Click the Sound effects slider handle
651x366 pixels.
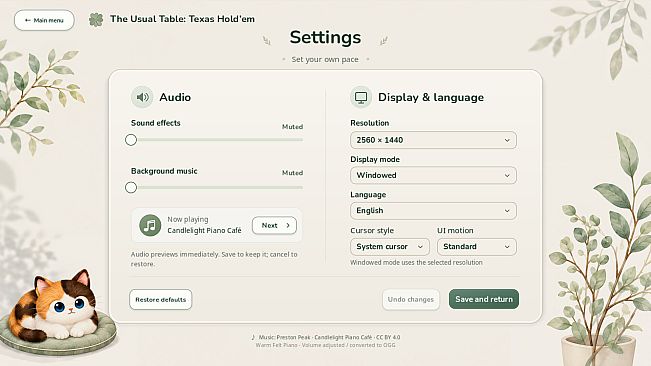coord(131,140)
